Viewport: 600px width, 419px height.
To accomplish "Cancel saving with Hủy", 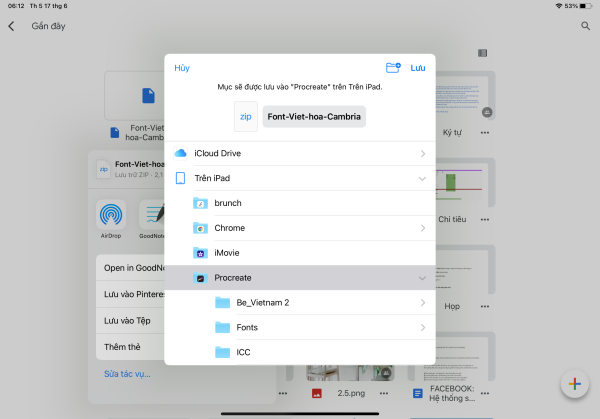I will click(182, 68).
